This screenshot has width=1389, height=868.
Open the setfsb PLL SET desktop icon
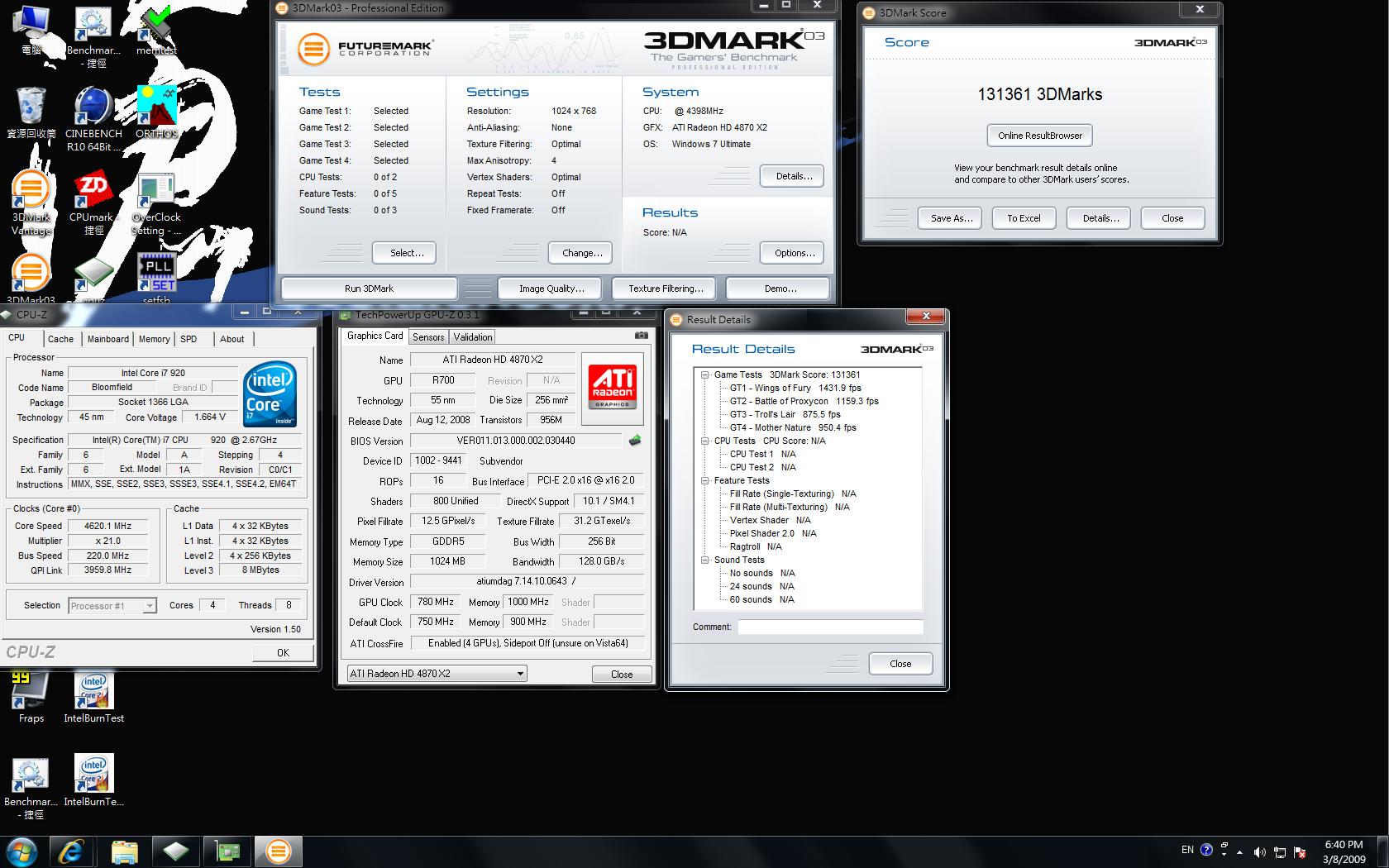[156, 279]
